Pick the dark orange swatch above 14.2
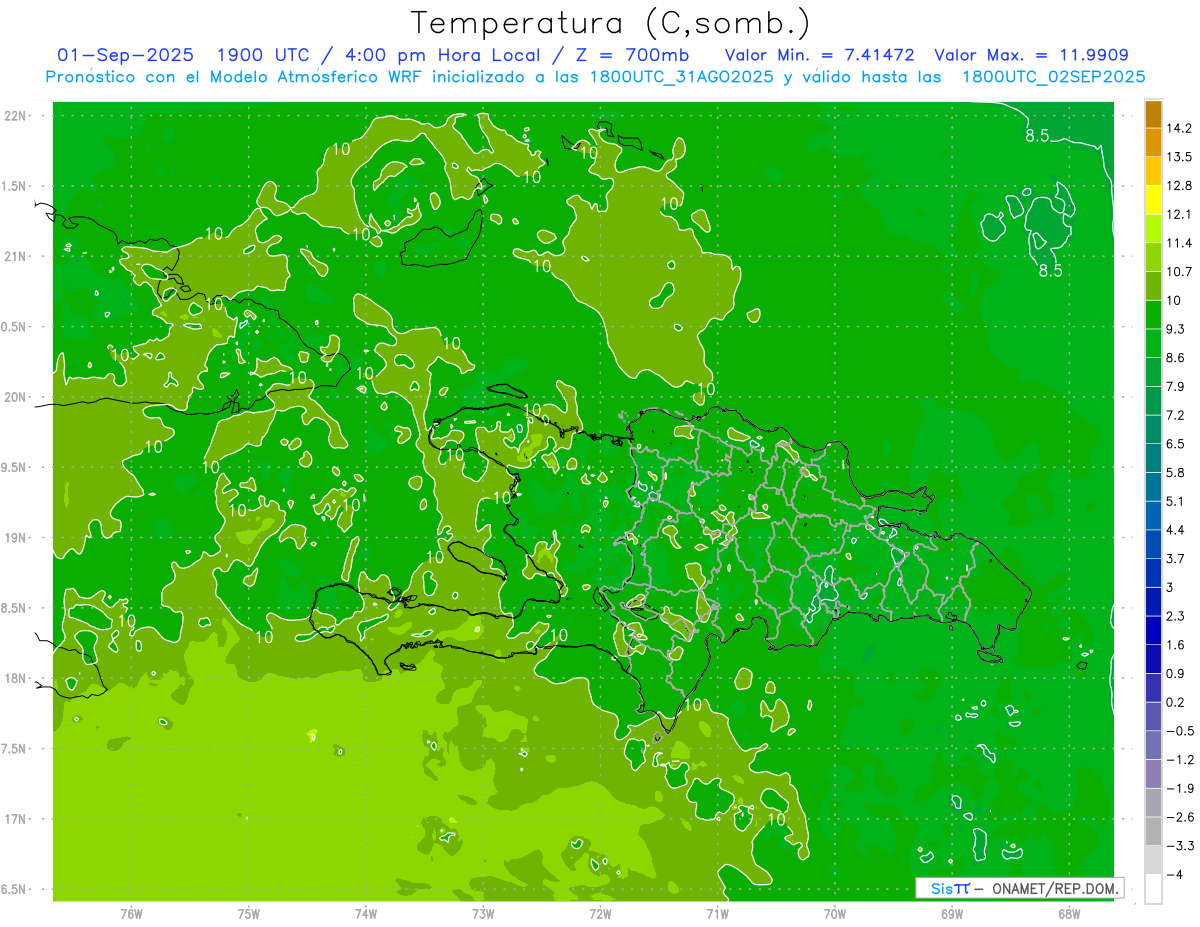Viewport: 1200px width, 927px height. (x=1153, y=114)
